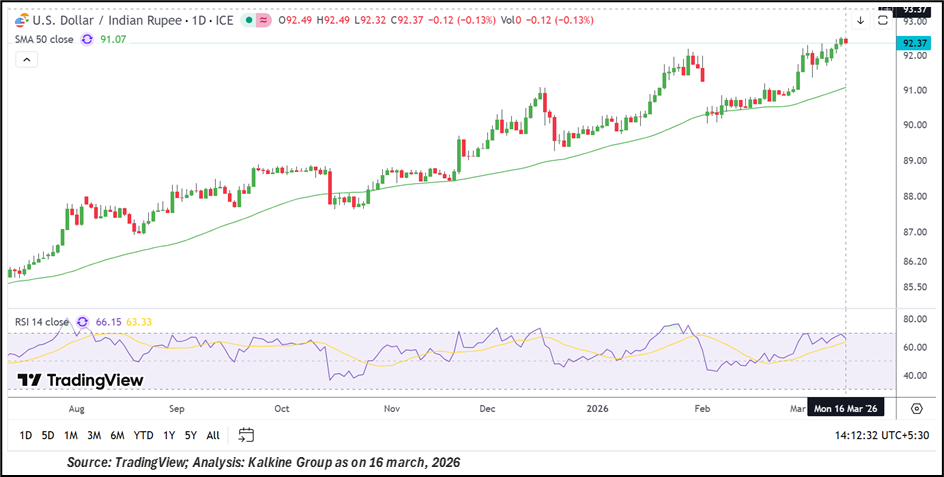The width and height of the screenshot is (944, 477).
Task: Collapse the indicator legend chevron
Action: click(26, 60)
